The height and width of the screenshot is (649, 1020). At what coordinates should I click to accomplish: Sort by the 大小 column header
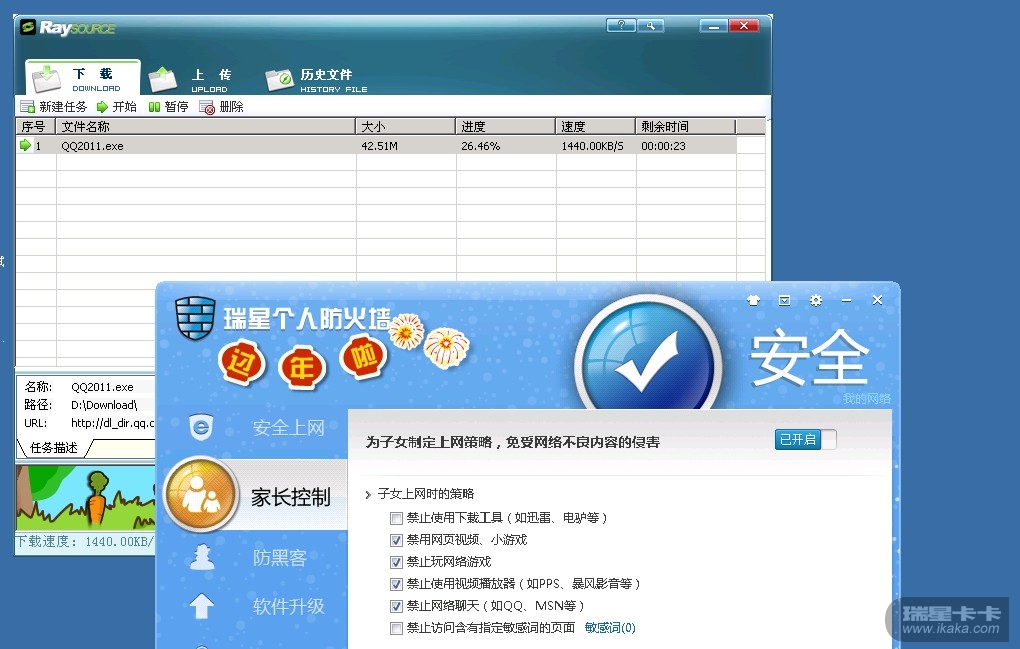click(405, 126)
